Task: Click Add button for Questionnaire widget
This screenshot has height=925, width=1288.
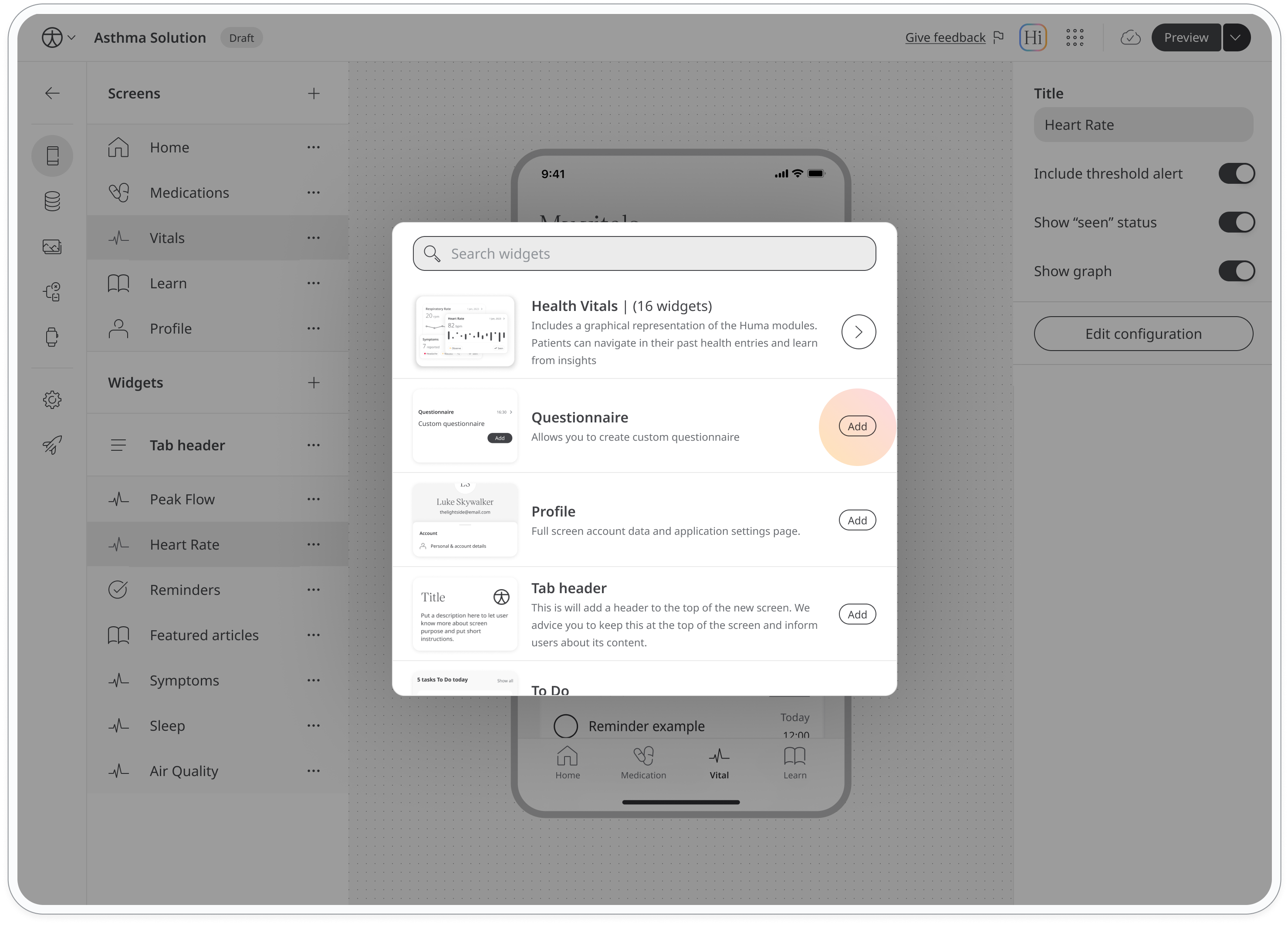Action: point(856,426)
